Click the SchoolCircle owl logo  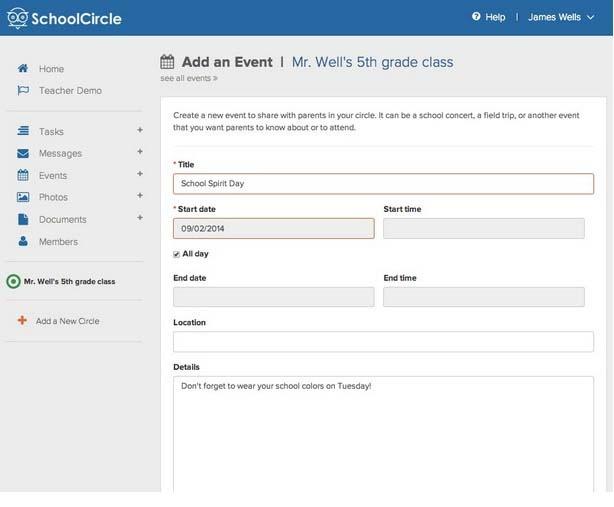tap(18, 18)
